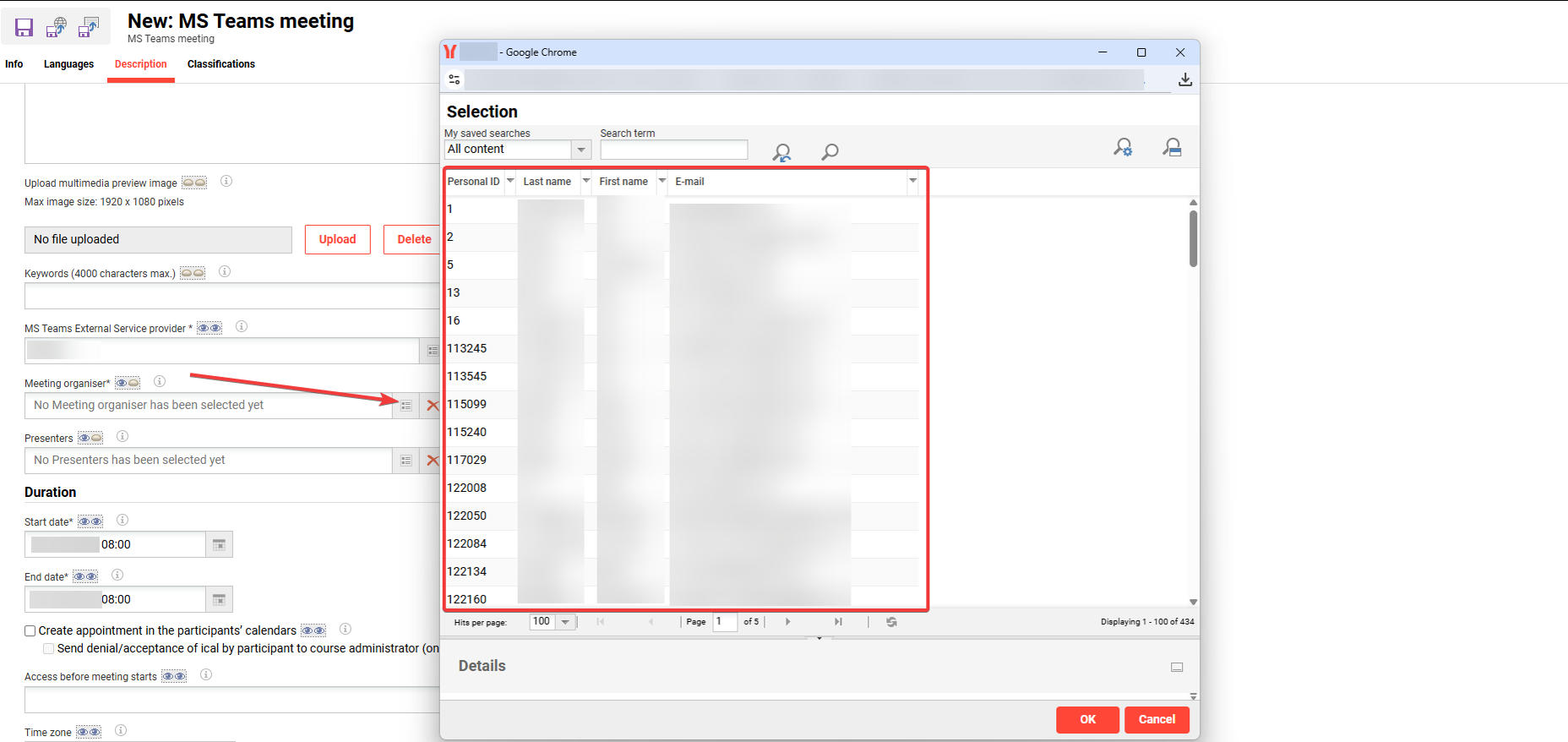
Task: Open the info icon for Upload multimedia preview image
Action: point(226,182)
